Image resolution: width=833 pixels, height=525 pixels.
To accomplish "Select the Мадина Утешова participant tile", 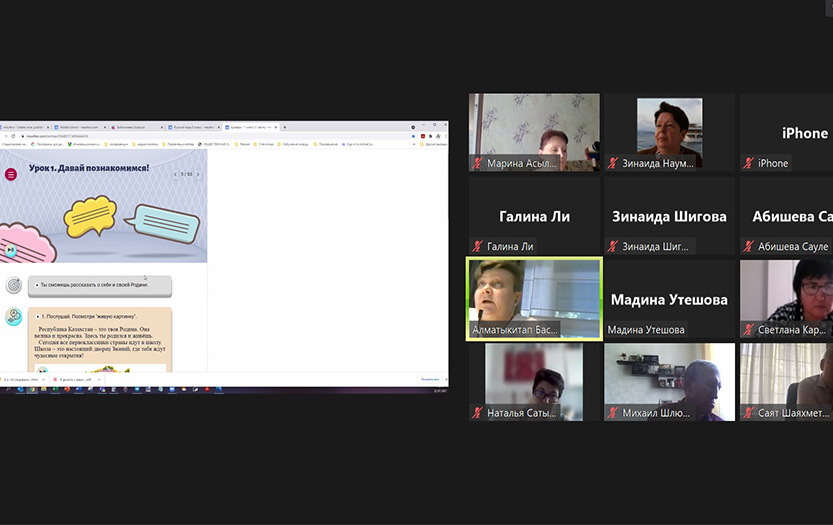I will click(x=669, y=299).
